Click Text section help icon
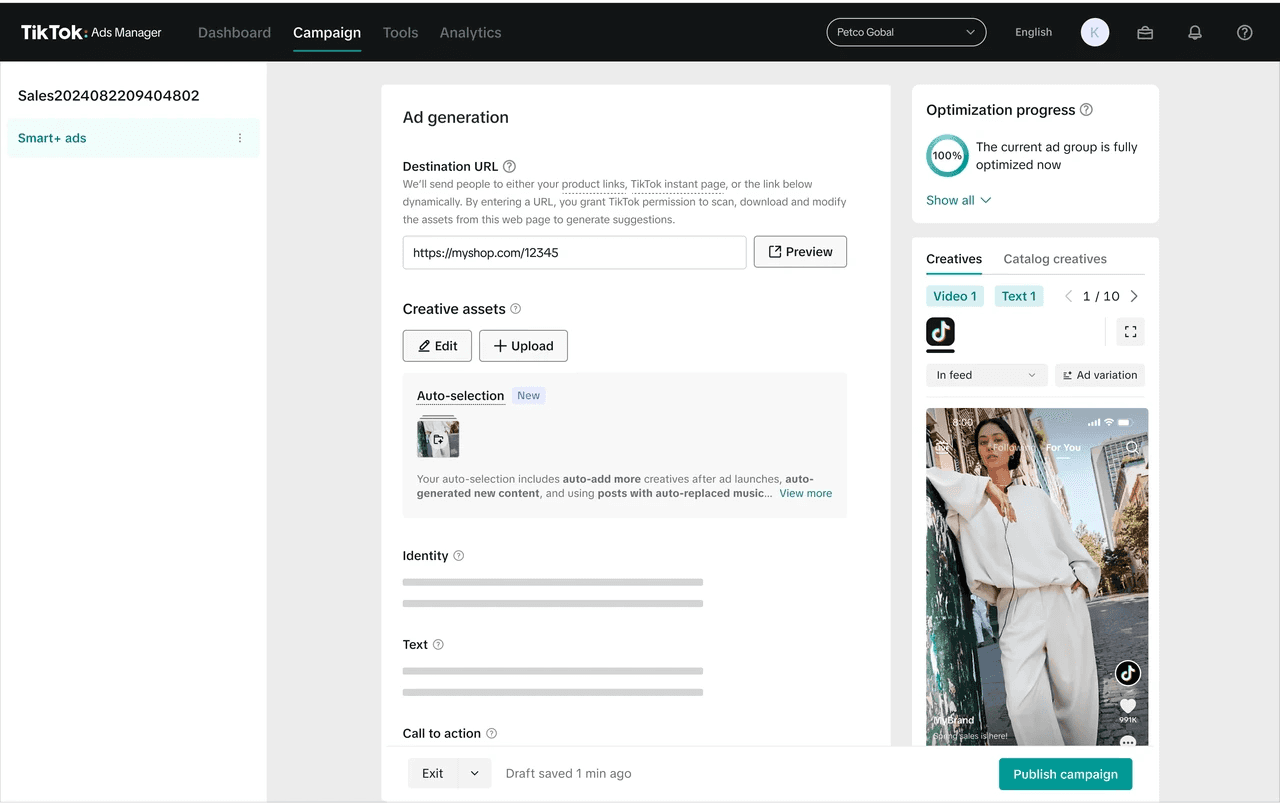 (x=438, y=645)
